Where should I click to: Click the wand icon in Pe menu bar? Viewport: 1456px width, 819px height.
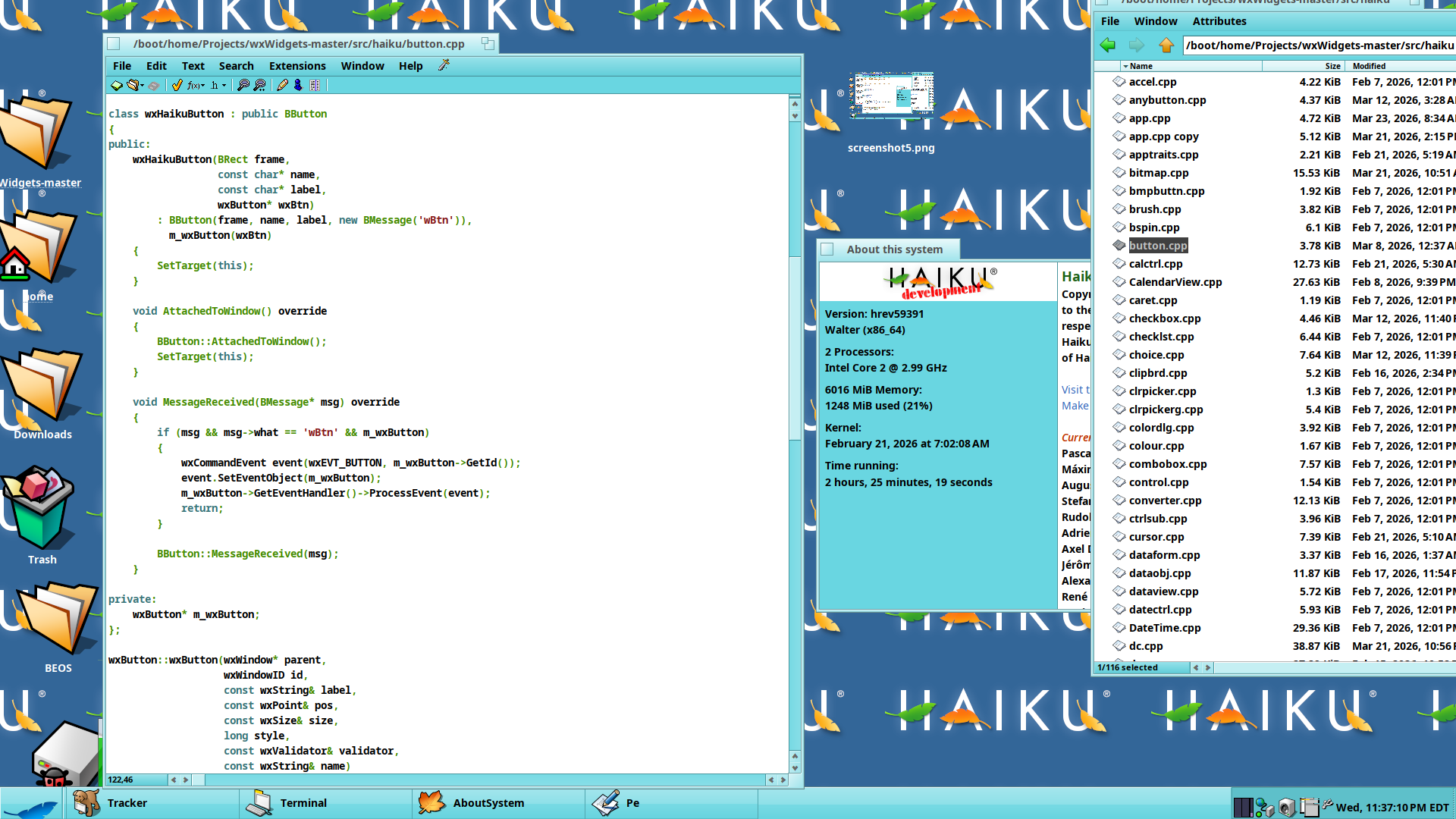click(x=444, y=66)
